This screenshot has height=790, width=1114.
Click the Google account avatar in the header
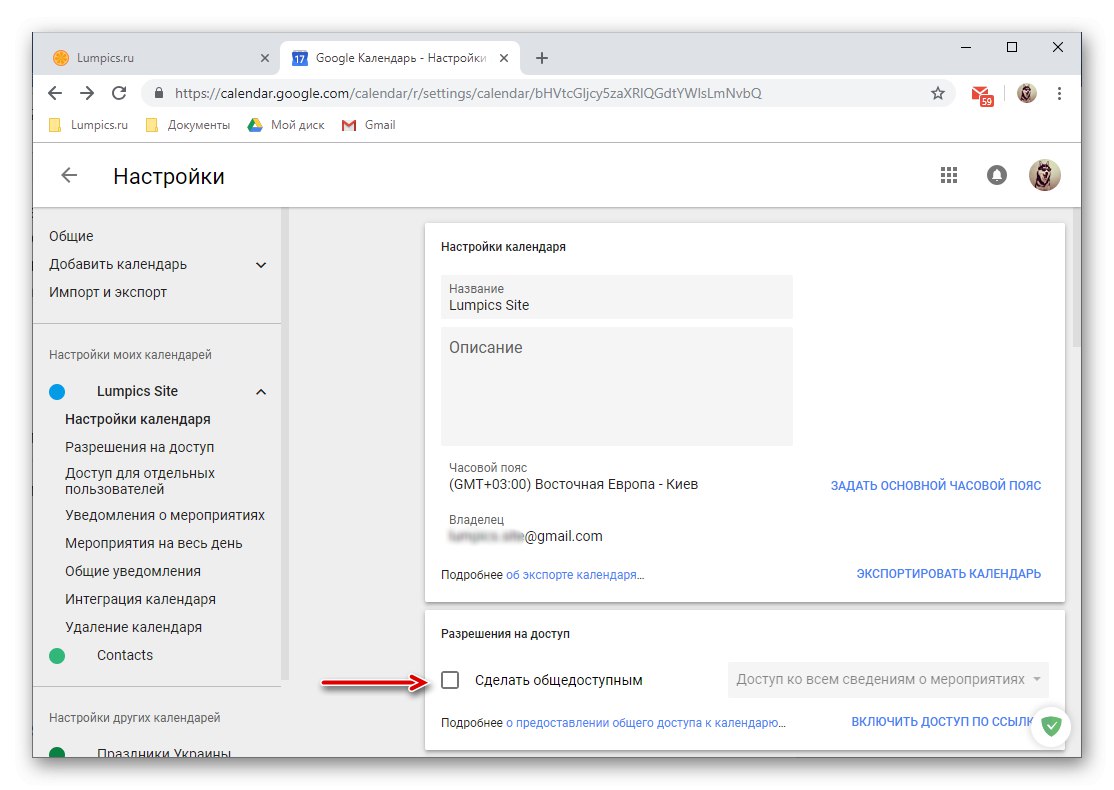pyautogui.click(x=1044, y=174)
